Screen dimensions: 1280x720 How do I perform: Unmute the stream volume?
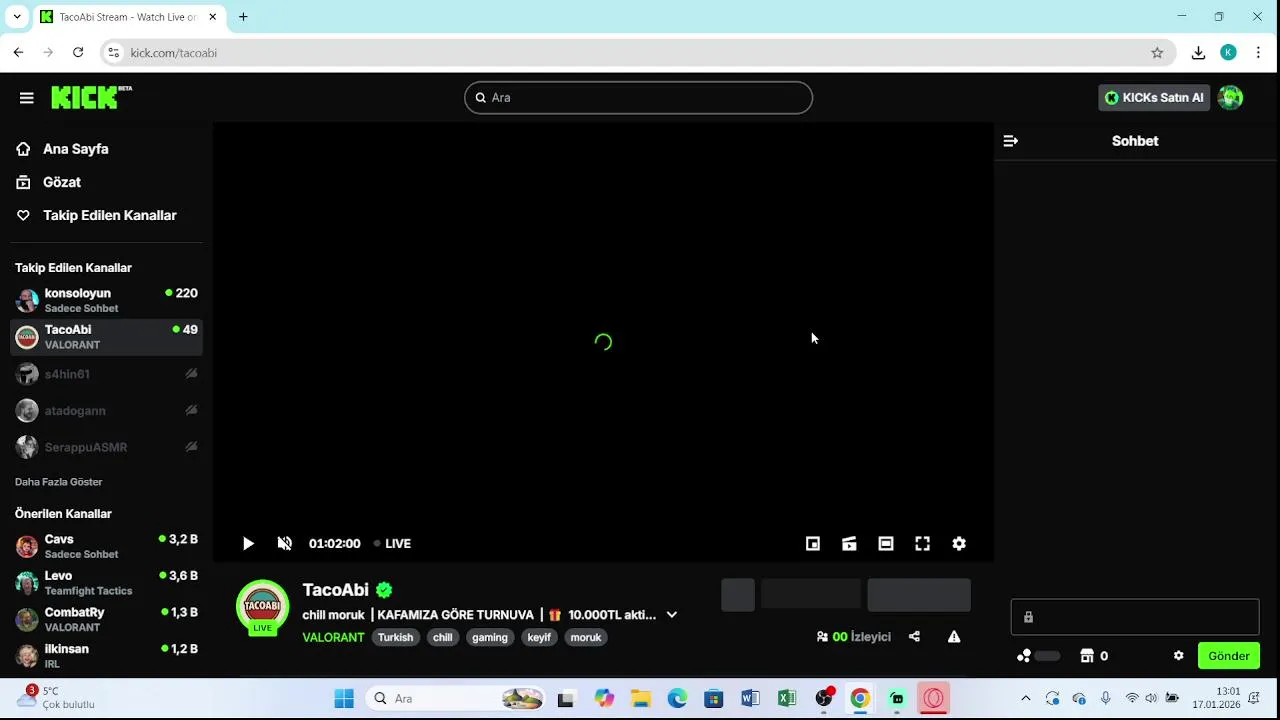285,544
